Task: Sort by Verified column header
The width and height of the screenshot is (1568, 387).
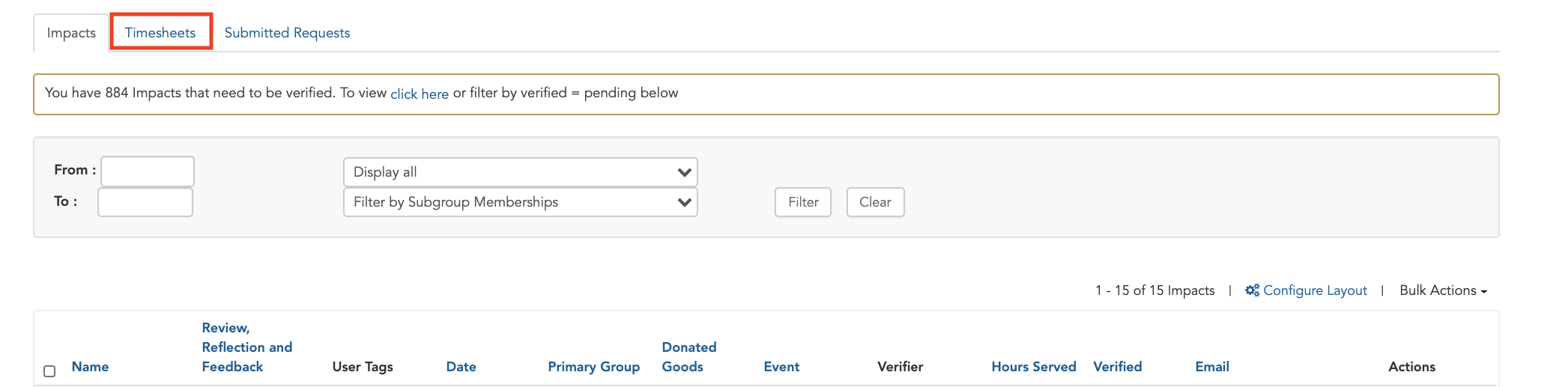Action: pos(1118,367)
